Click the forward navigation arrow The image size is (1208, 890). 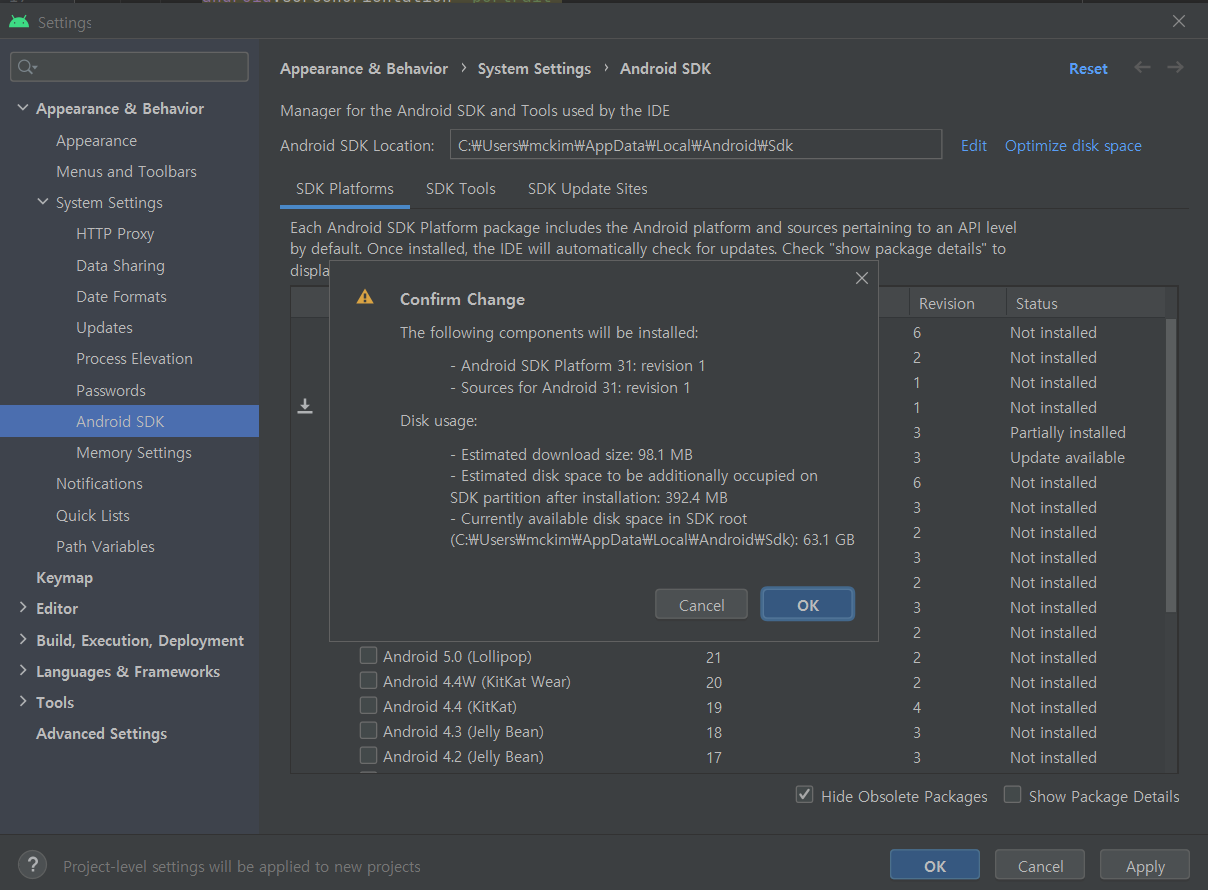[1175, 68]
